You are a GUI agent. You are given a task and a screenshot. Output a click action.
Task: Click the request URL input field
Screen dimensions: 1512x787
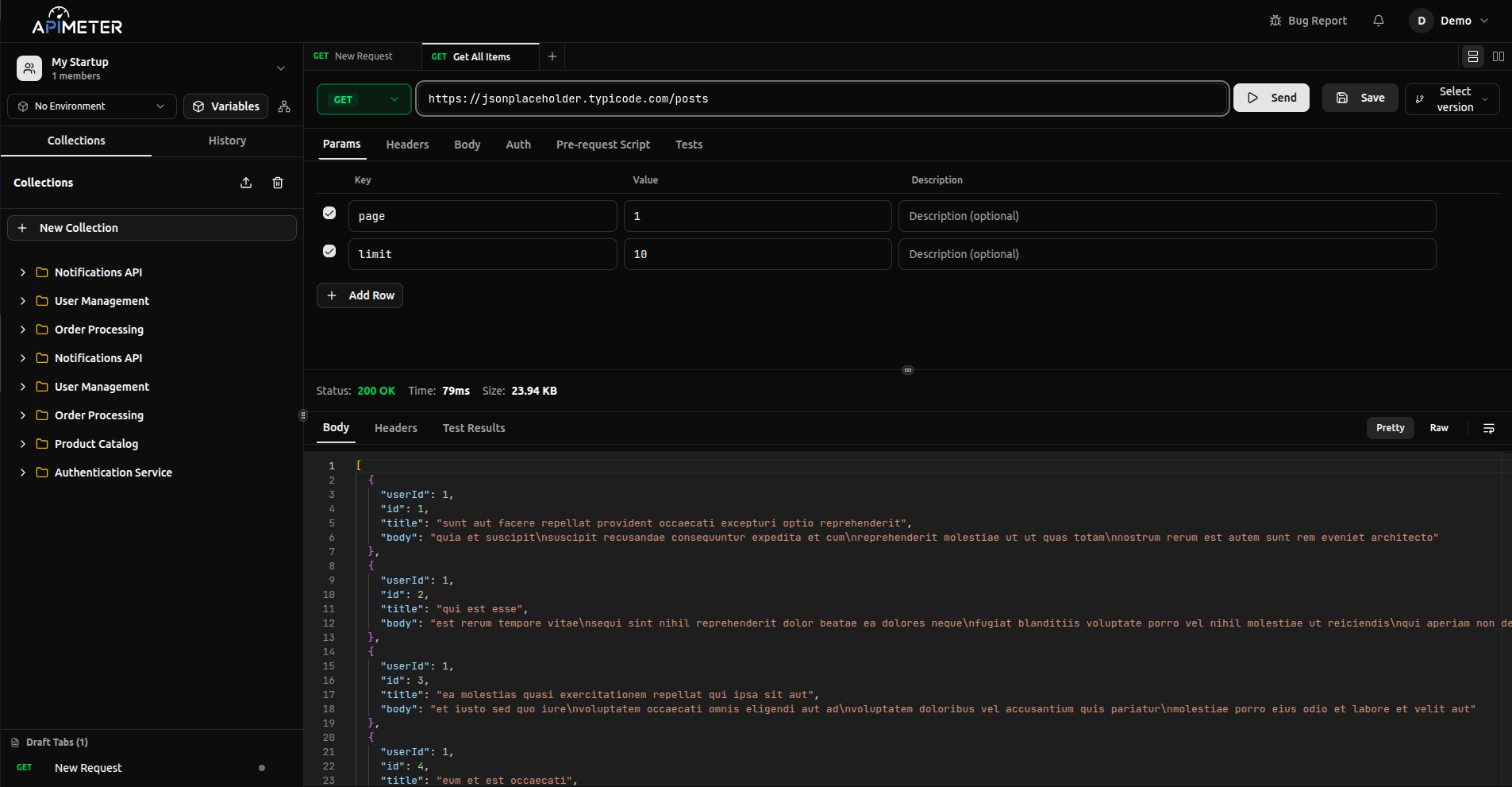pyautogui.click(x=822, y=99)
